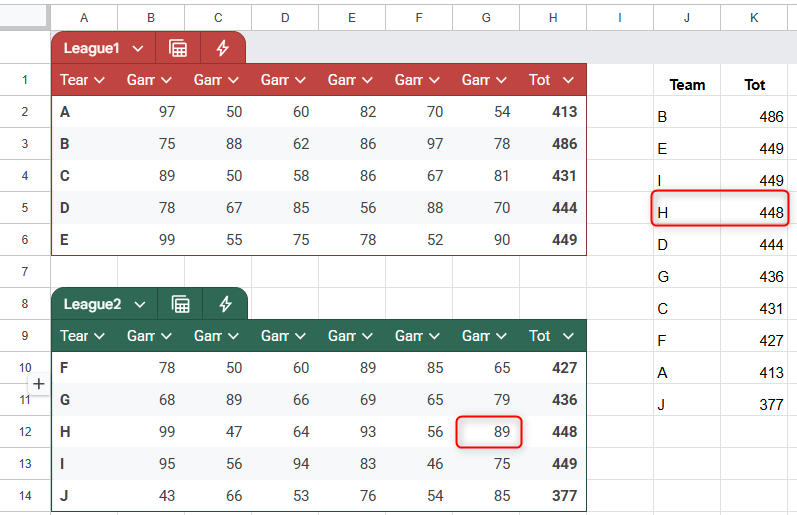
Task: Open League1 Team column filter dropdown
Action: click(x=99, y=80)
